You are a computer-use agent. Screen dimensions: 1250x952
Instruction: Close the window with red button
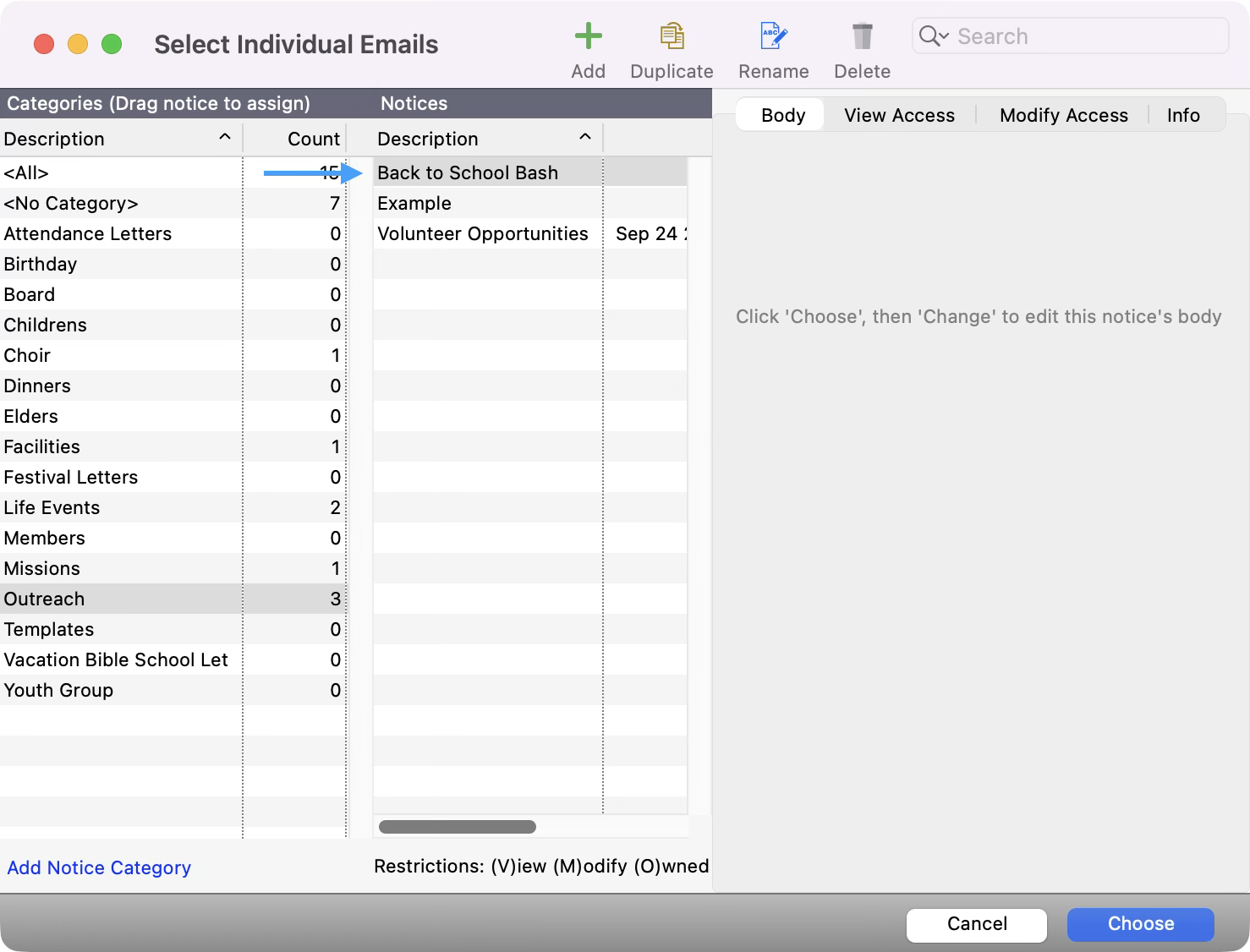pyautogui.click(x=44, y=44)
